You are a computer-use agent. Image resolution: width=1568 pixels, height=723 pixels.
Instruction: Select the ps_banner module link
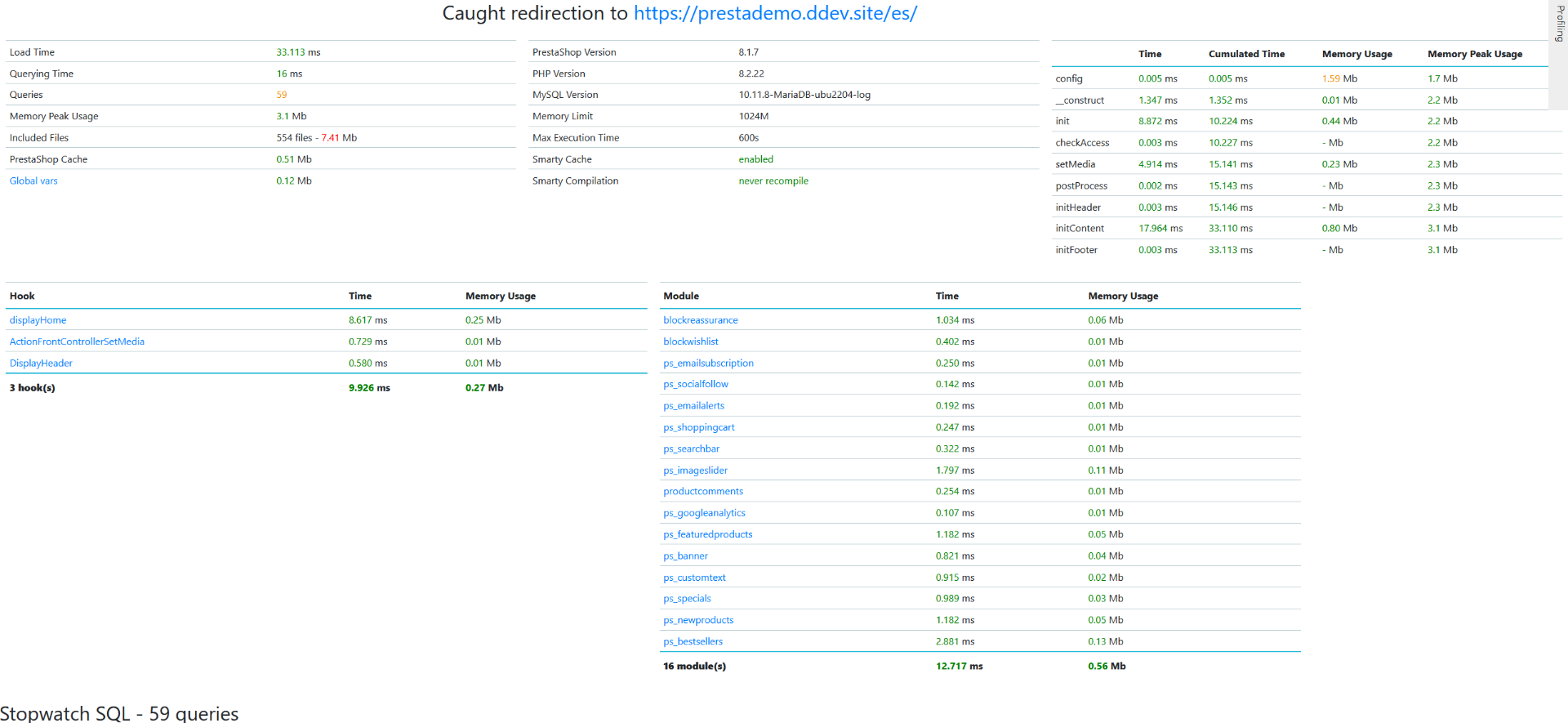pos(686,556)
